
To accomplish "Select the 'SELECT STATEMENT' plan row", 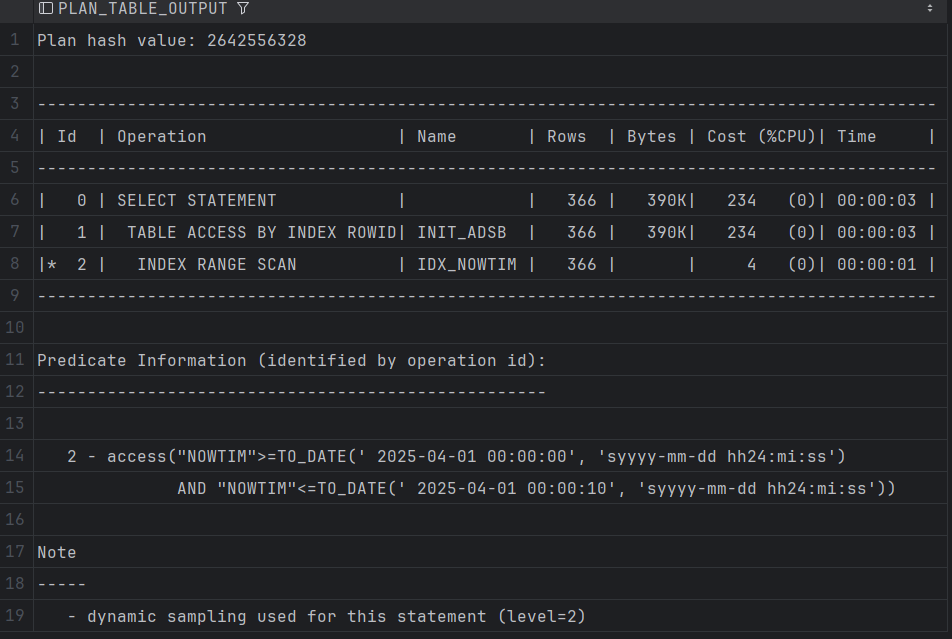I will point(490,200).
